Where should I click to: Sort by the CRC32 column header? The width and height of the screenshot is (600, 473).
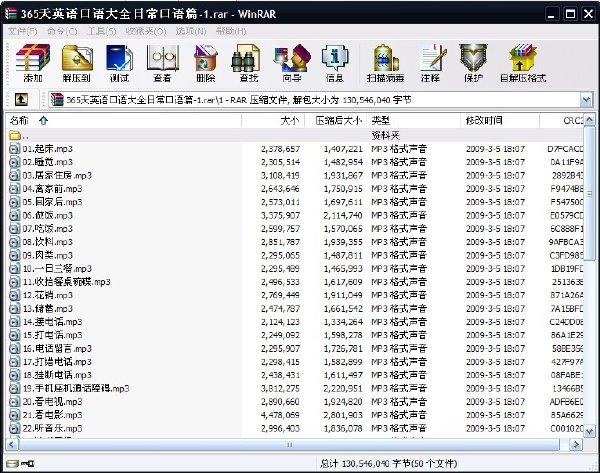[562, 121]
